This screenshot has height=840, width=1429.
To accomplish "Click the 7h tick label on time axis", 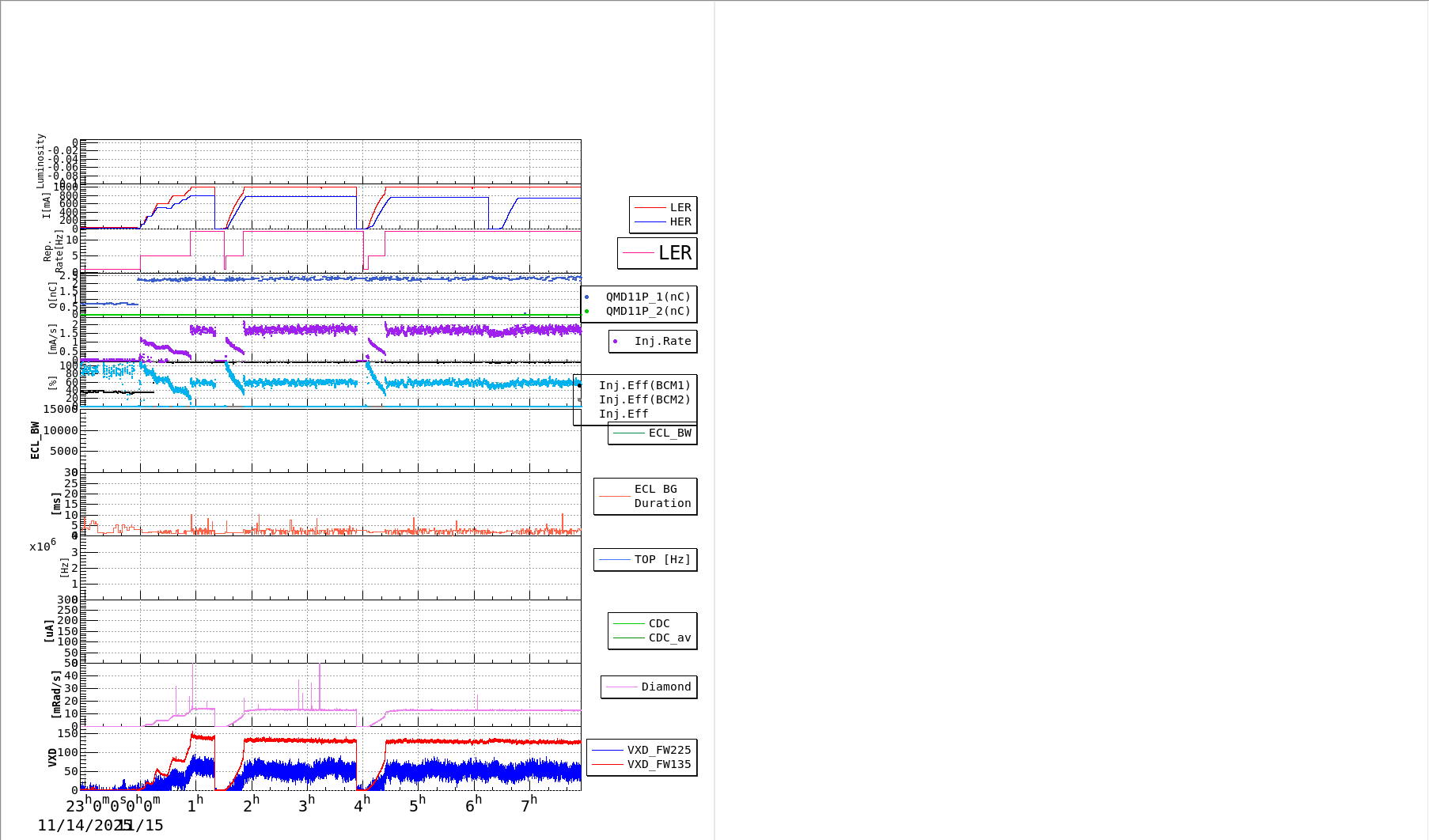I will tap(529, 805).
